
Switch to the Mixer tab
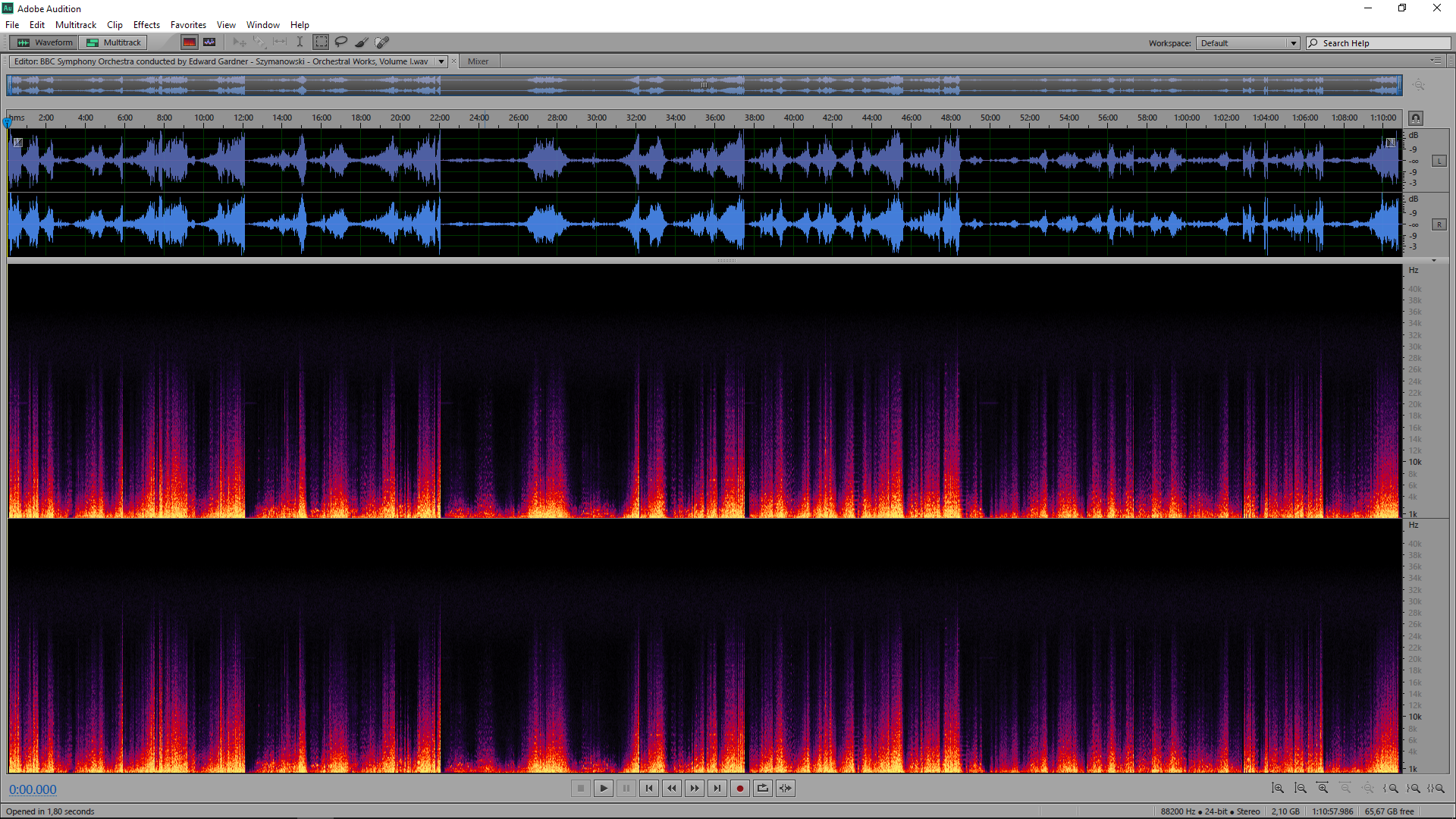pos(478,61)
